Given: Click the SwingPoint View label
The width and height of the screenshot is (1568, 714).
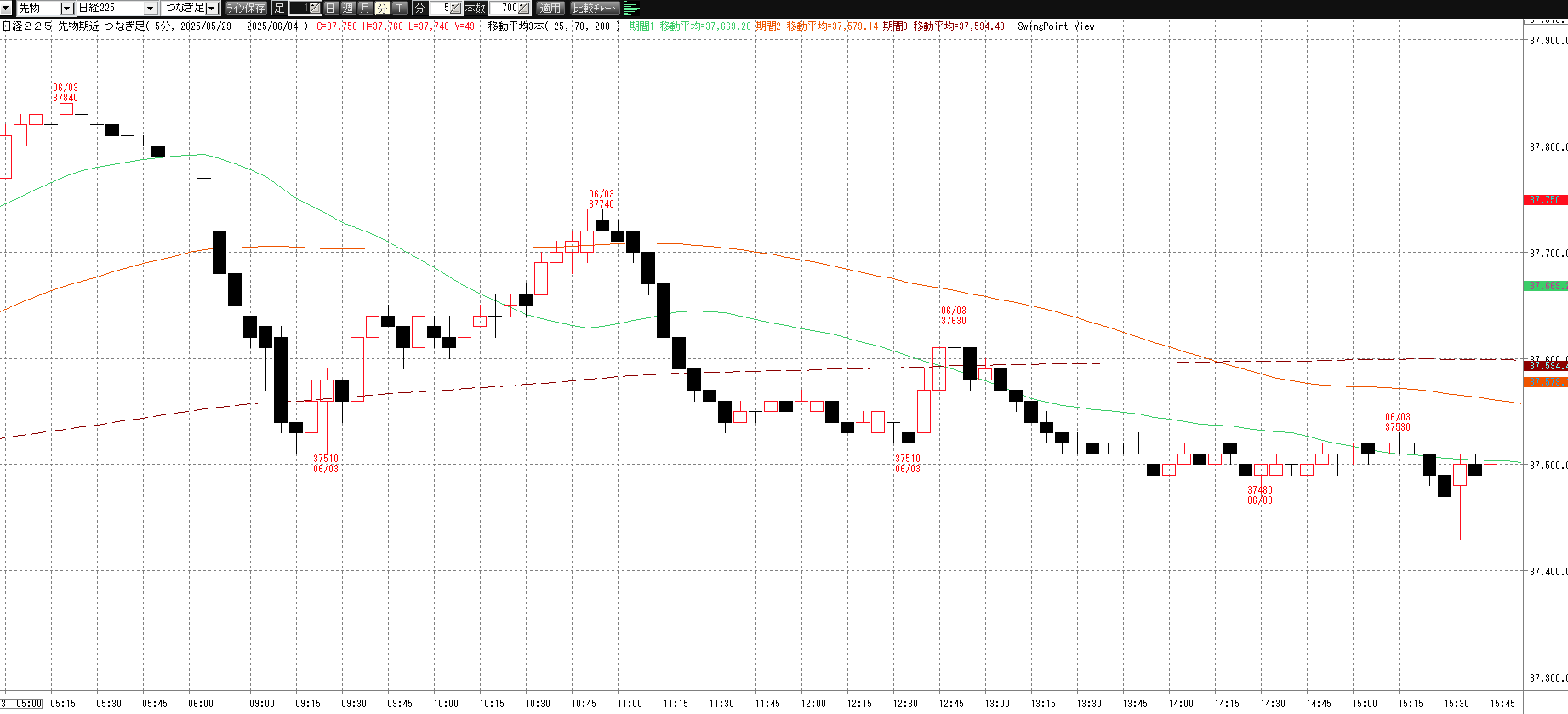Looking at the screenshot, I should tap(1055, 26).
